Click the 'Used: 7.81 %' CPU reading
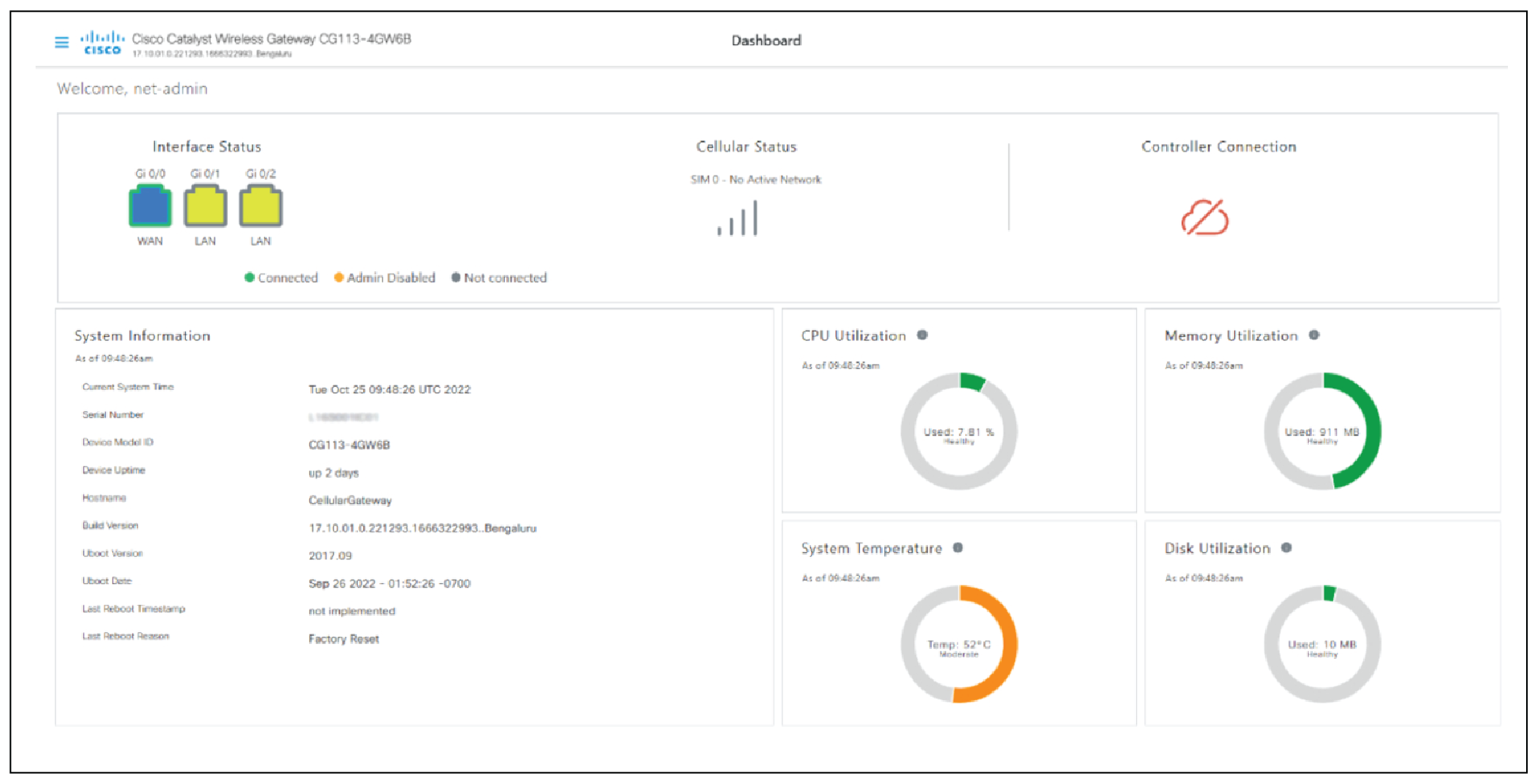Viewport: 1538px width, 784px height. click(959, 432)
